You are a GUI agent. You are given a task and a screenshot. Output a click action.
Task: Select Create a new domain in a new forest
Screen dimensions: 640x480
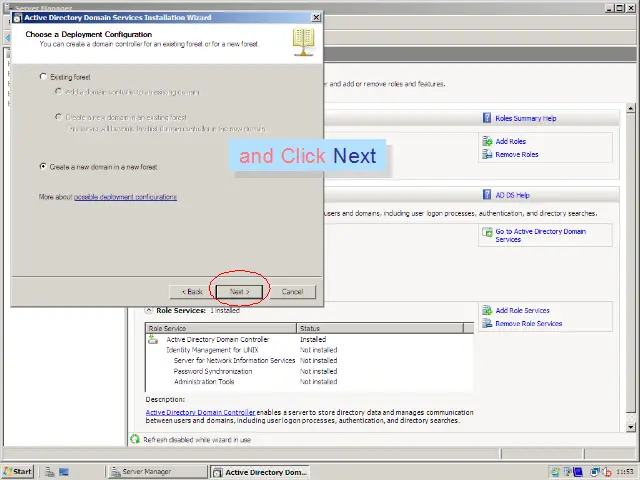click(x=43, y=167)
